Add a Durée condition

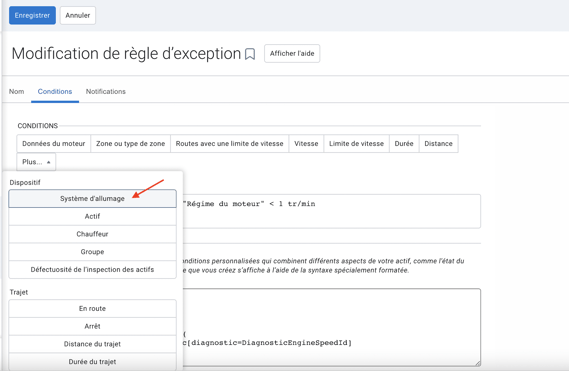404,143
